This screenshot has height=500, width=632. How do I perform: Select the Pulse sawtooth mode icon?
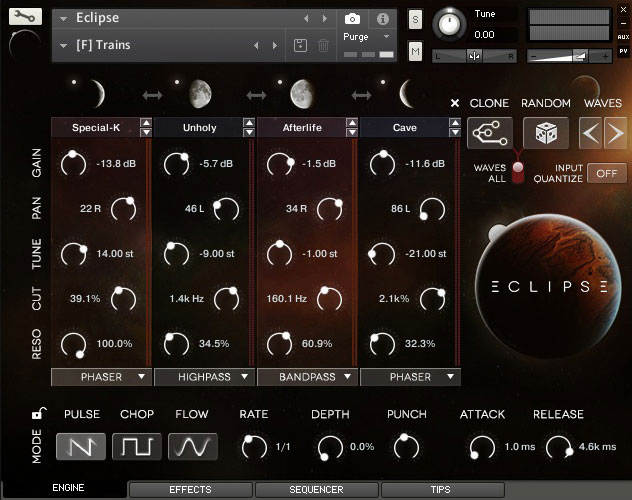click(x=81, y=445)
